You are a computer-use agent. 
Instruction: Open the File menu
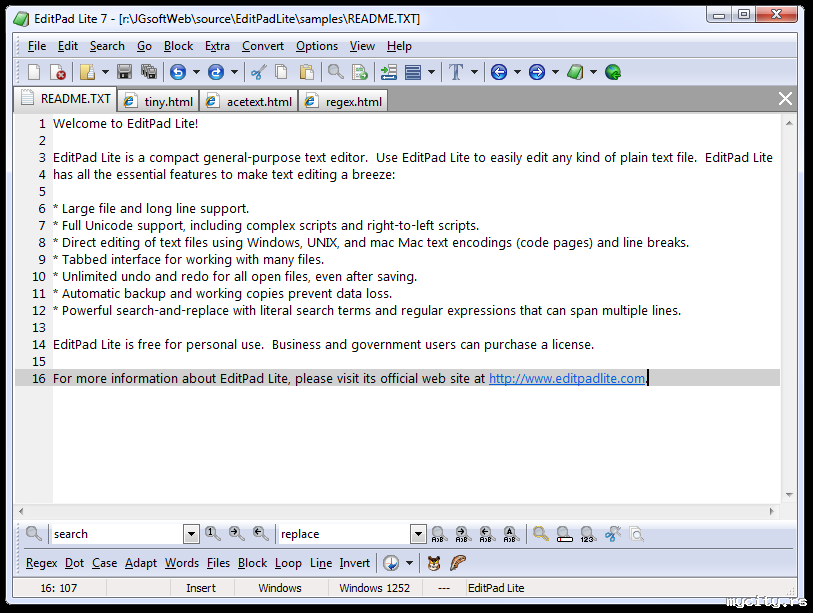[x=37, y=46]
